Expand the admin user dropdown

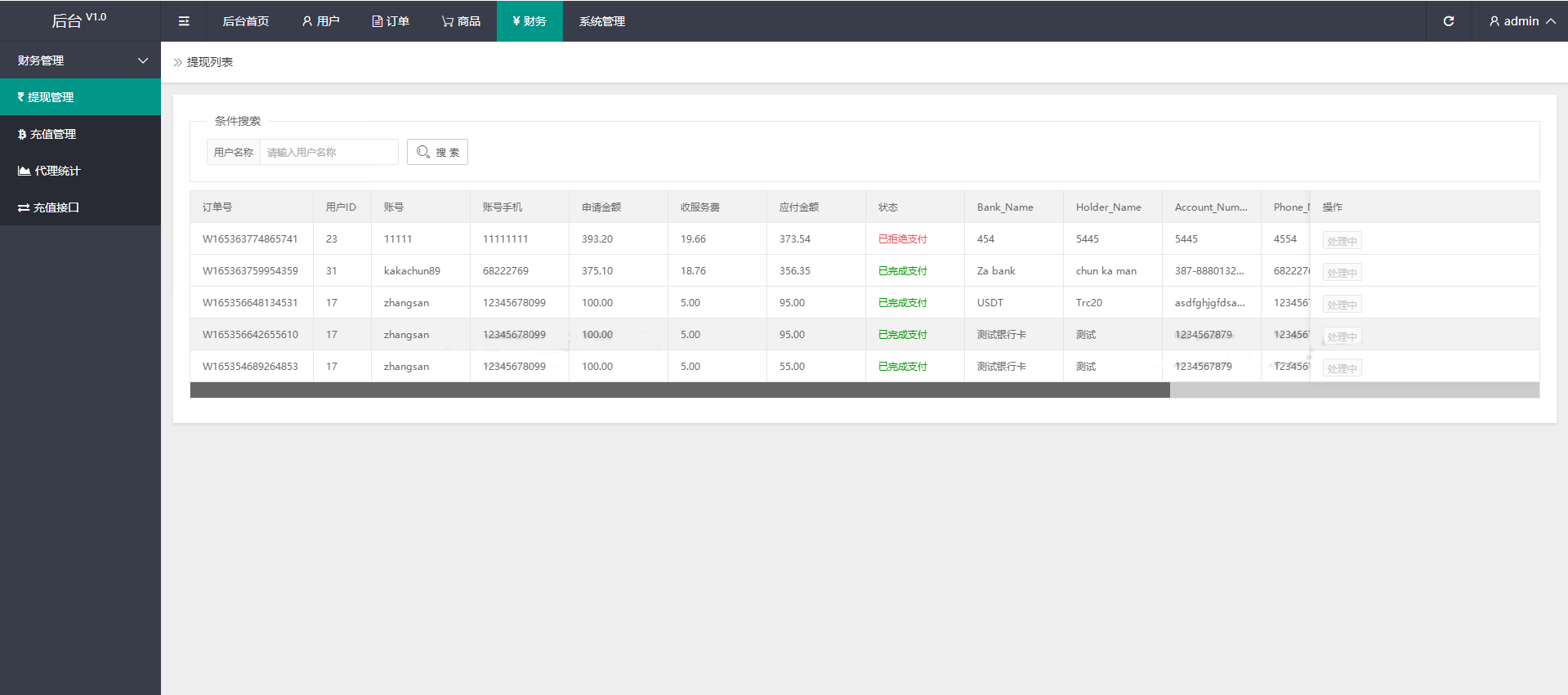pyautogui.click(x=1521, y=21)
